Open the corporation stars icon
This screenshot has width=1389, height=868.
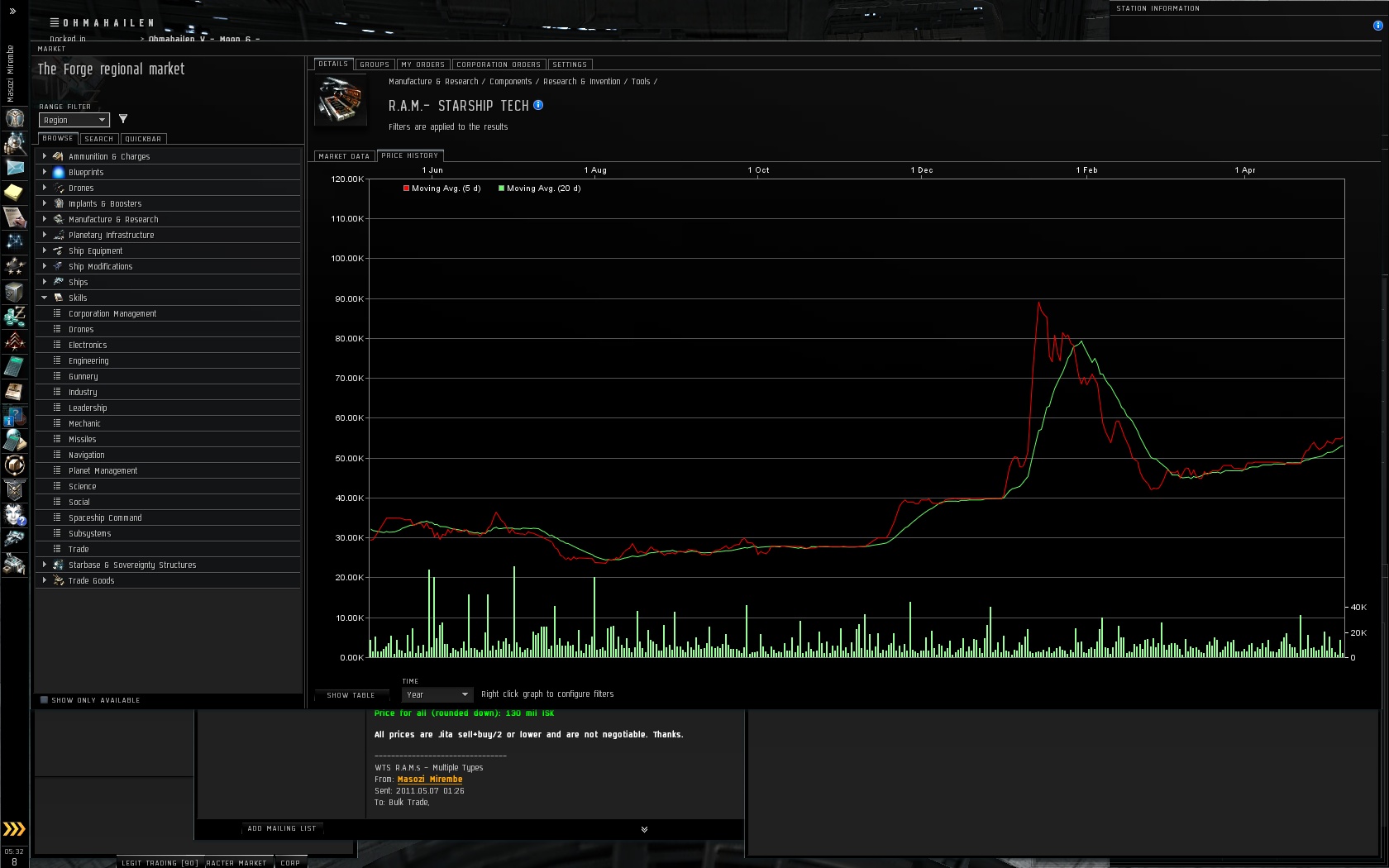pyautogui.click(x=15, y=266)
